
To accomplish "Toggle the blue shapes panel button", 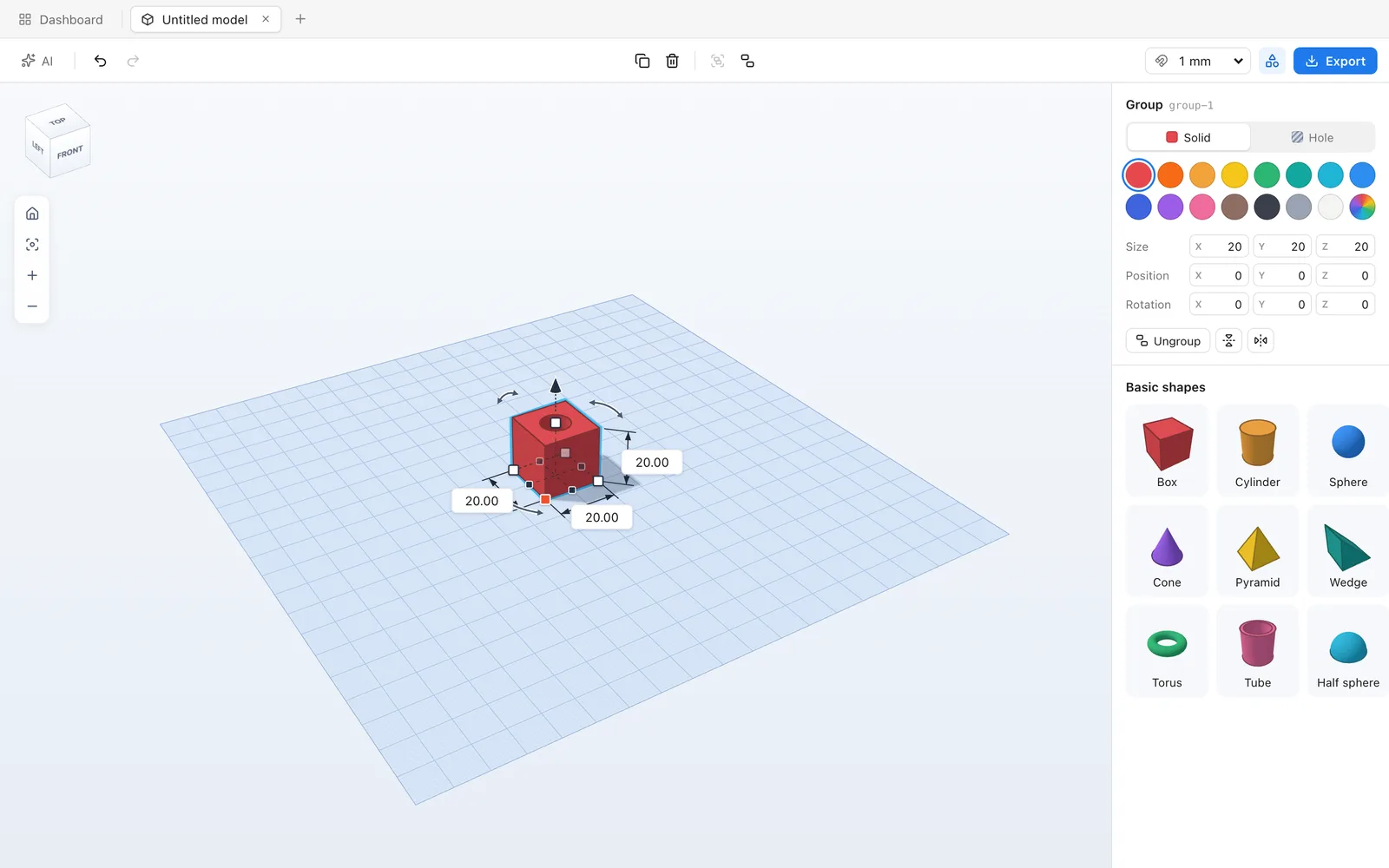I will tap(1272, 61).
